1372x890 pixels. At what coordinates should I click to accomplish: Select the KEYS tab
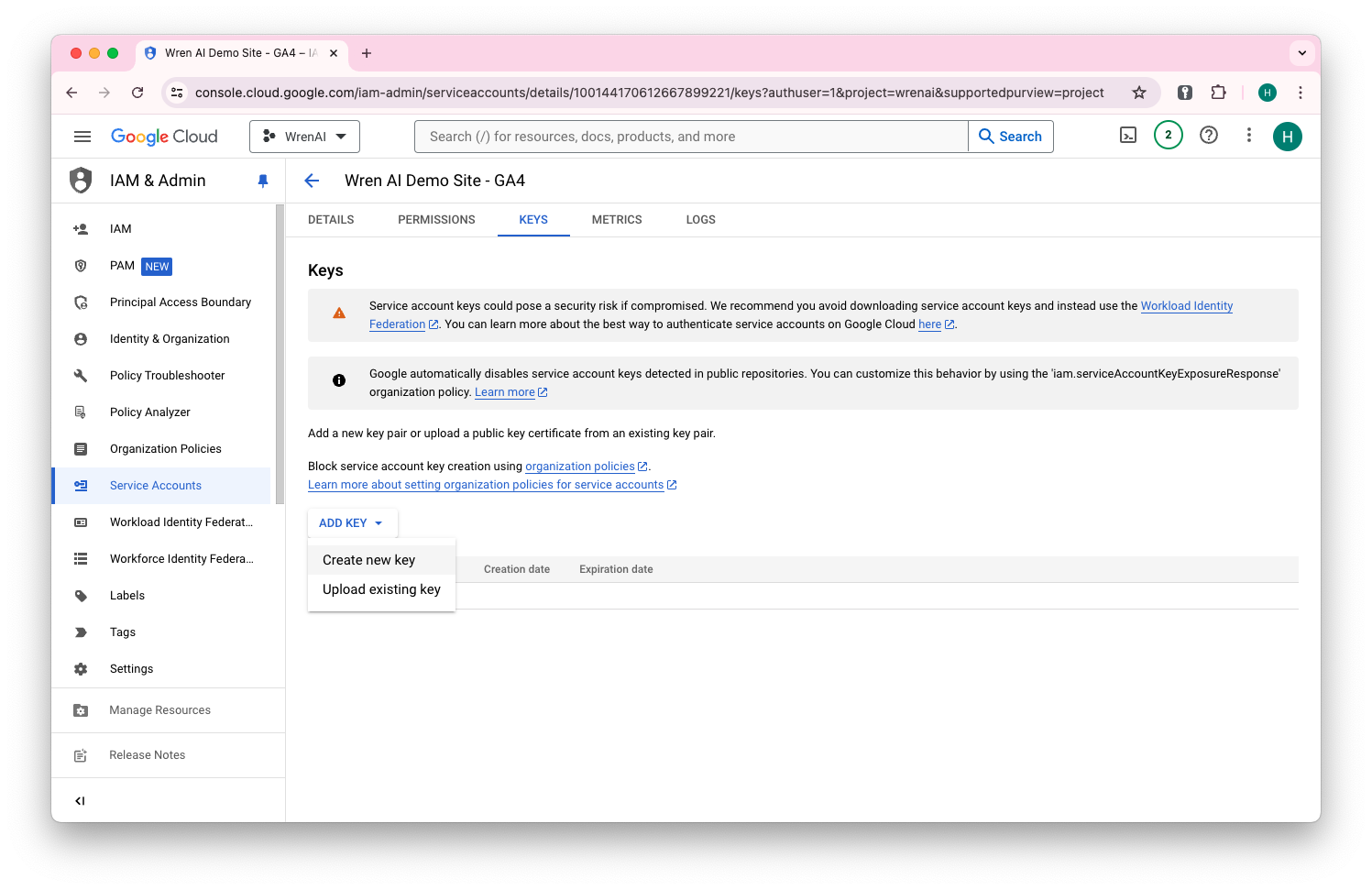click(x=533, y=220)
